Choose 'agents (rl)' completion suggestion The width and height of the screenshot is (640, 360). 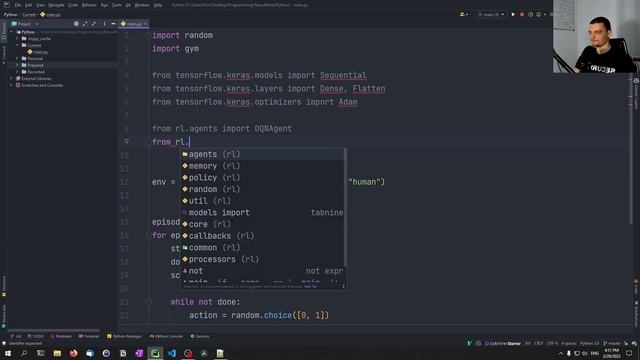pyautogui.click(x=262, y=154)
